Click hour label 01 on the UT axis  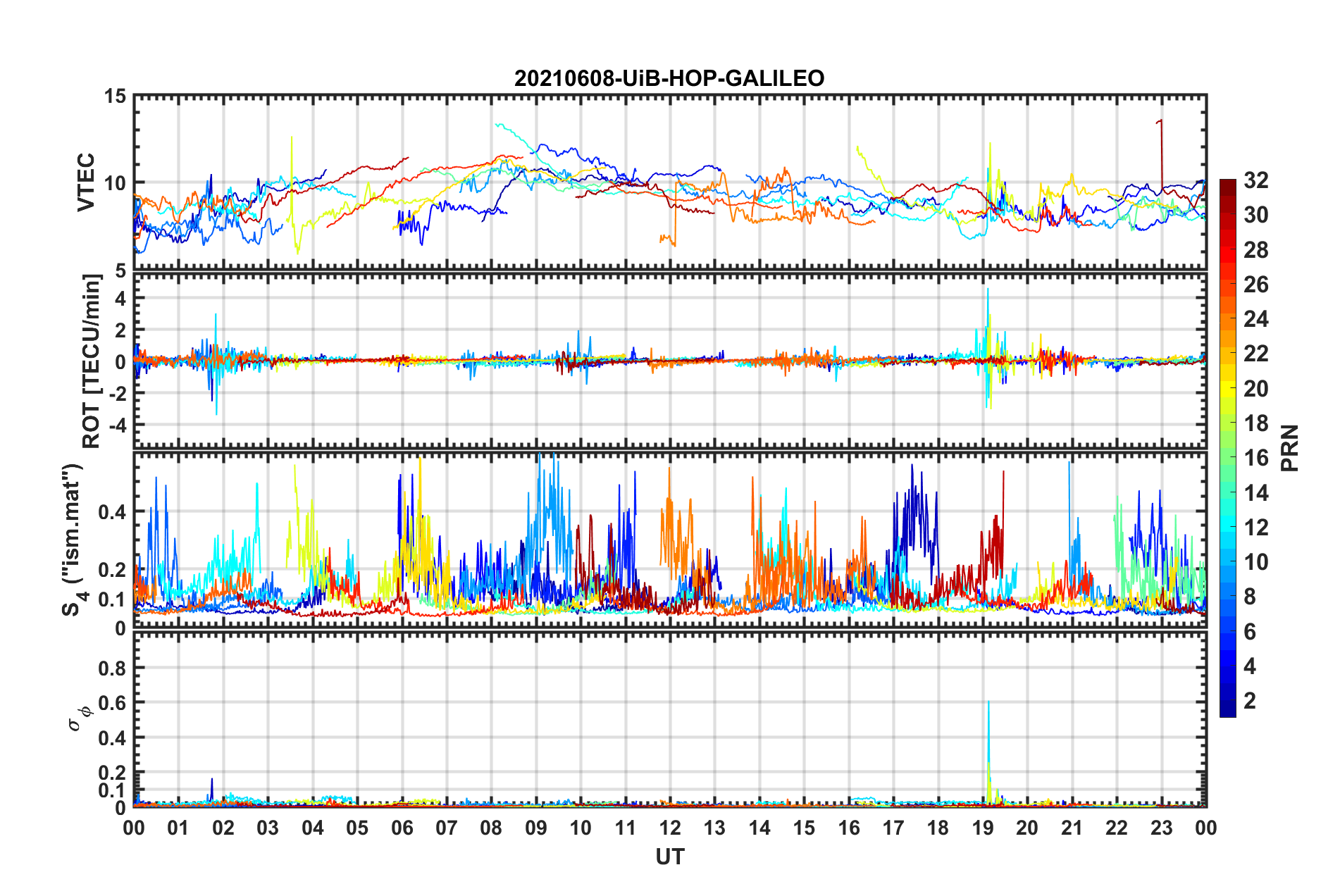(178, 828)
